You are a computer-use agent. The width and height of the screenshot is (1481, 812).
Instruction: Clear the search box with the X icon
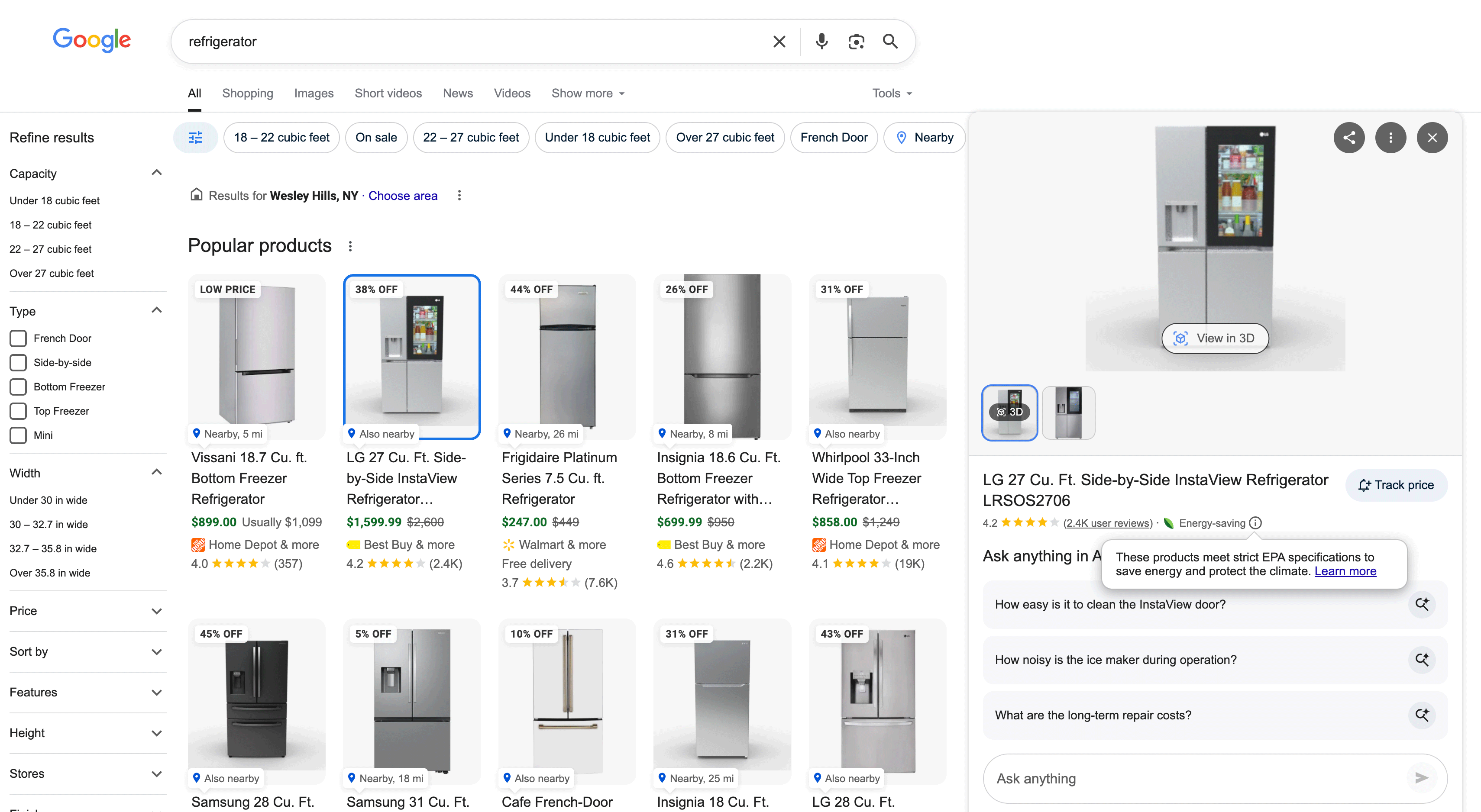(x=779, y=41)
